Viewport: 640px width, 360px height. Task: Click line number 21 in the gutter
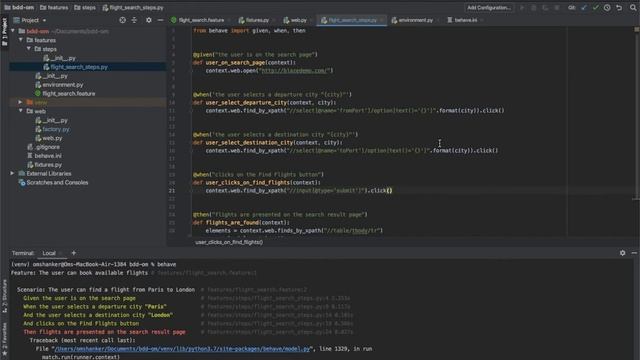(x=172, y=191)
